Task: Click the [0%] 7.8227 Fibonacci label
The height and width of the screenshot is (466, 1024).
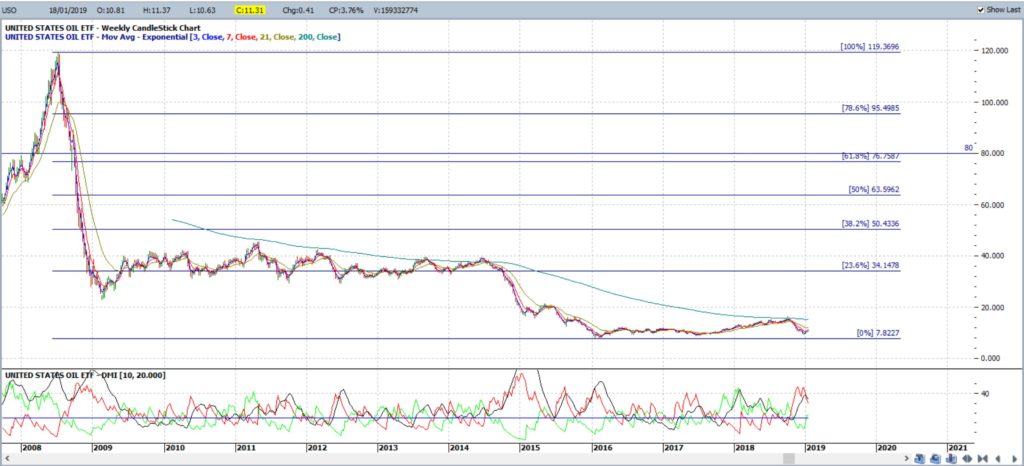Action: coord(878,333)
